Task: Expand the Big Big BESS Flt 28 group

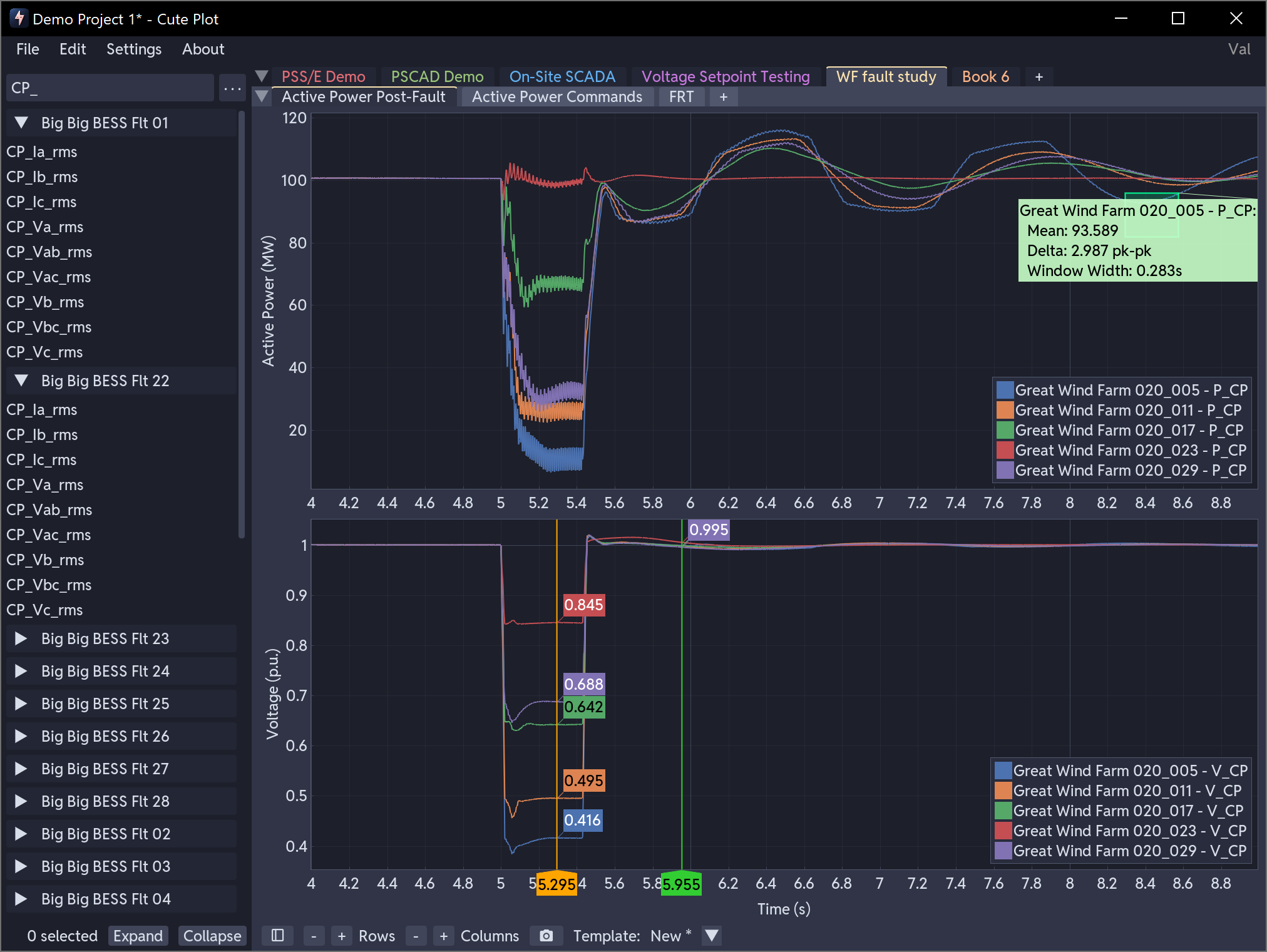Action: point(21,801)
